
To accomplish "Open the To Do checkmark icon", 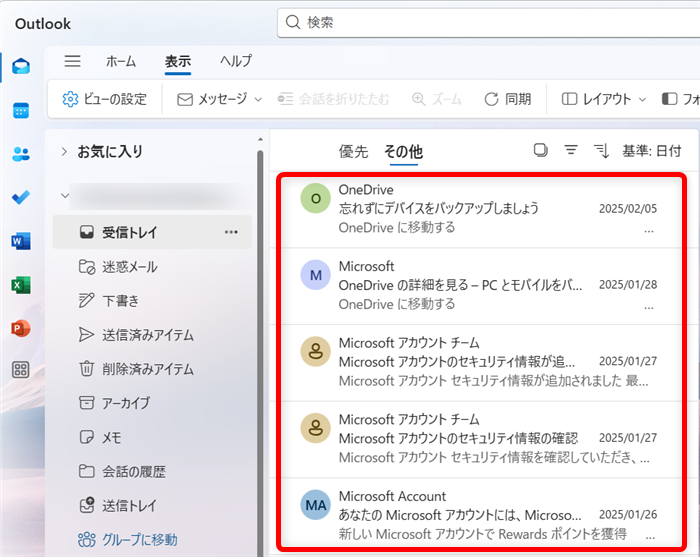I will [x=21, y=197].
